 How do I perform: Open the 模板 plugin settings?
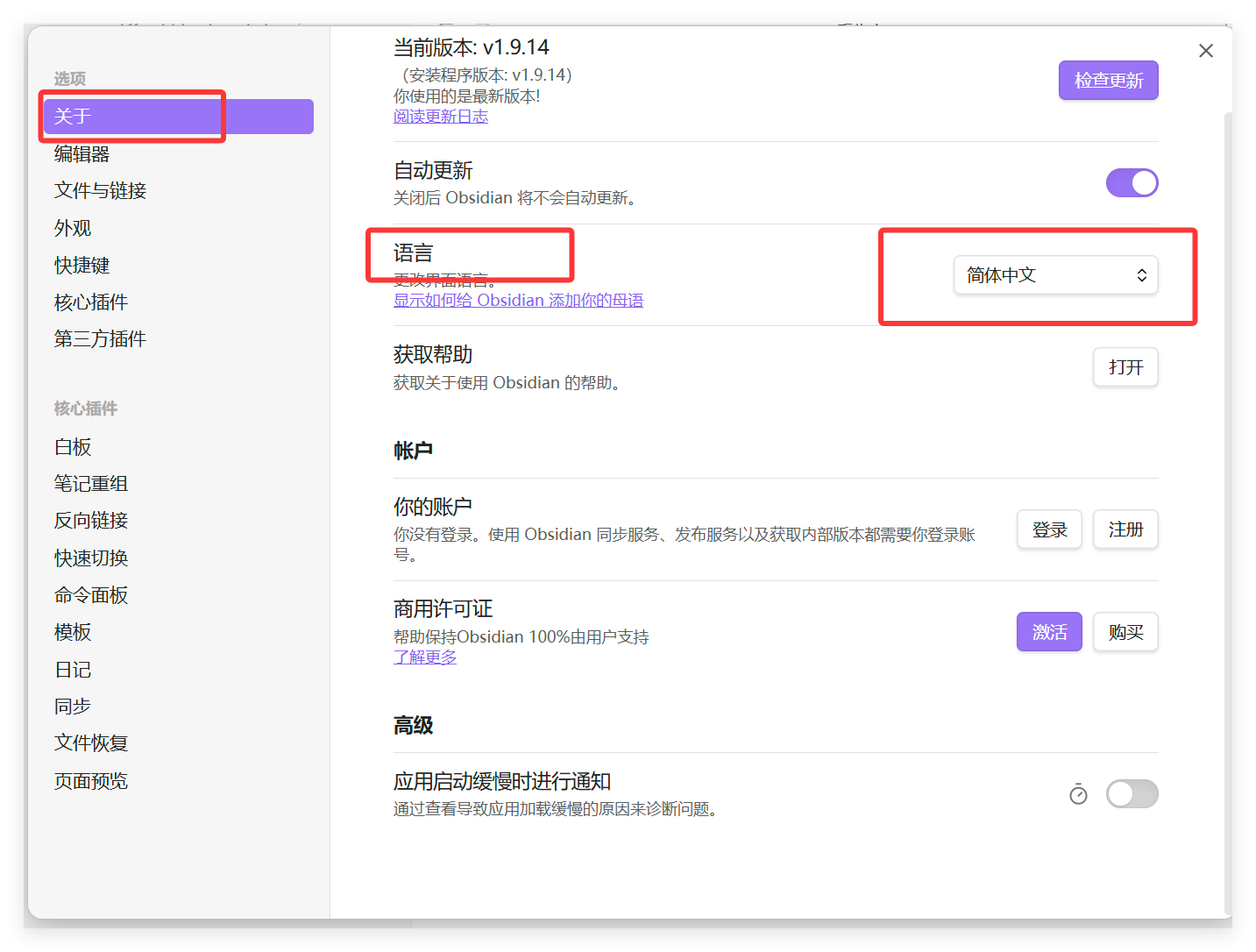(x=178, y=632)
